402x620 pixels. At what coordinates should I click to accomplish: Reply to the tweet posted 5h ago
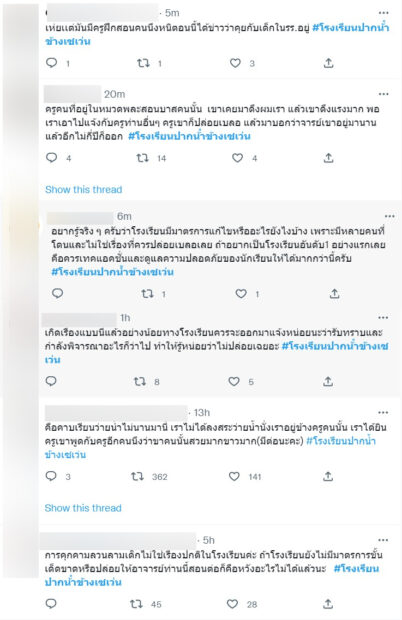(51, 604)
